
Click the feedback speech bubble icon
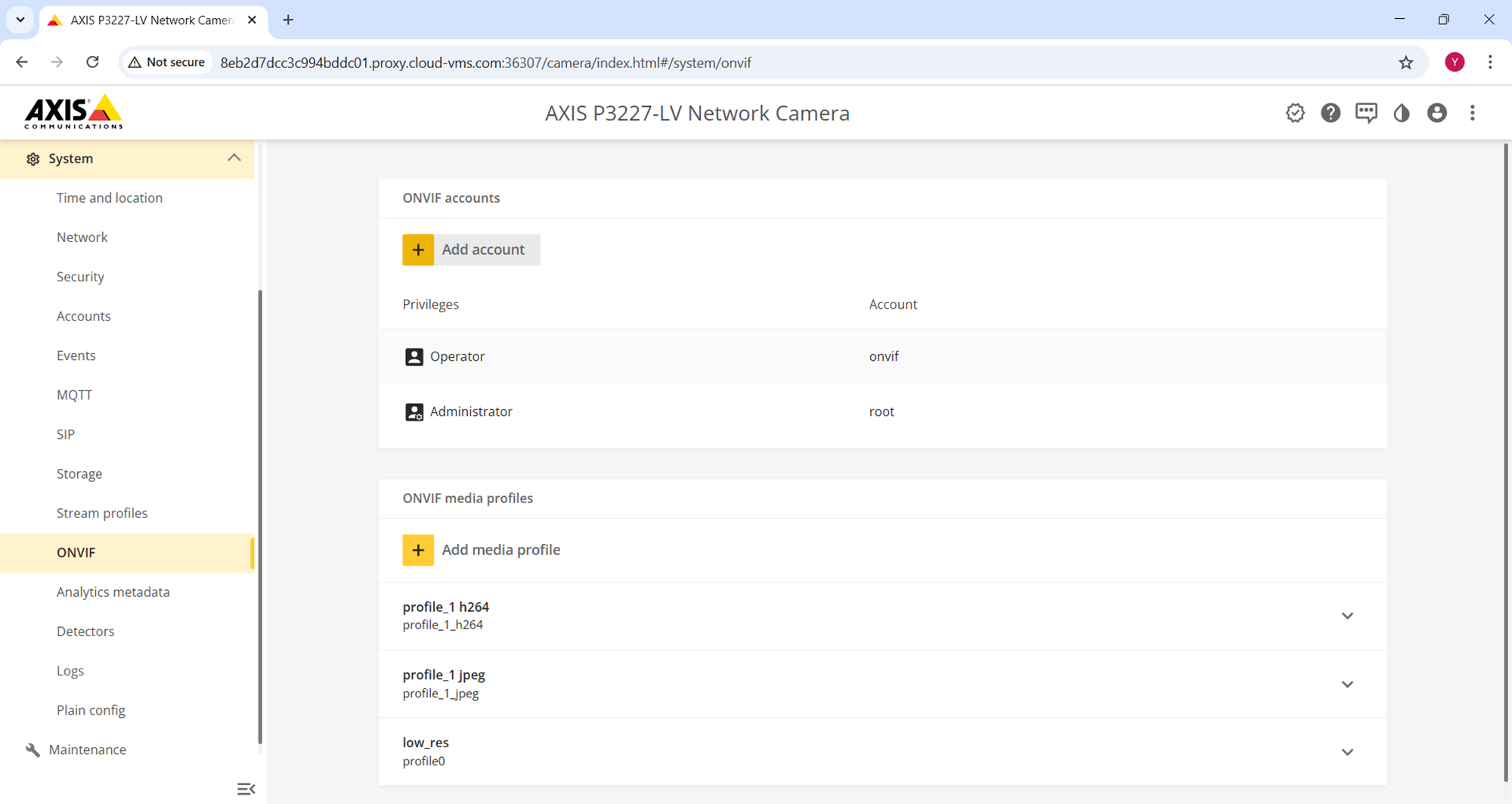coord(1366,113)
